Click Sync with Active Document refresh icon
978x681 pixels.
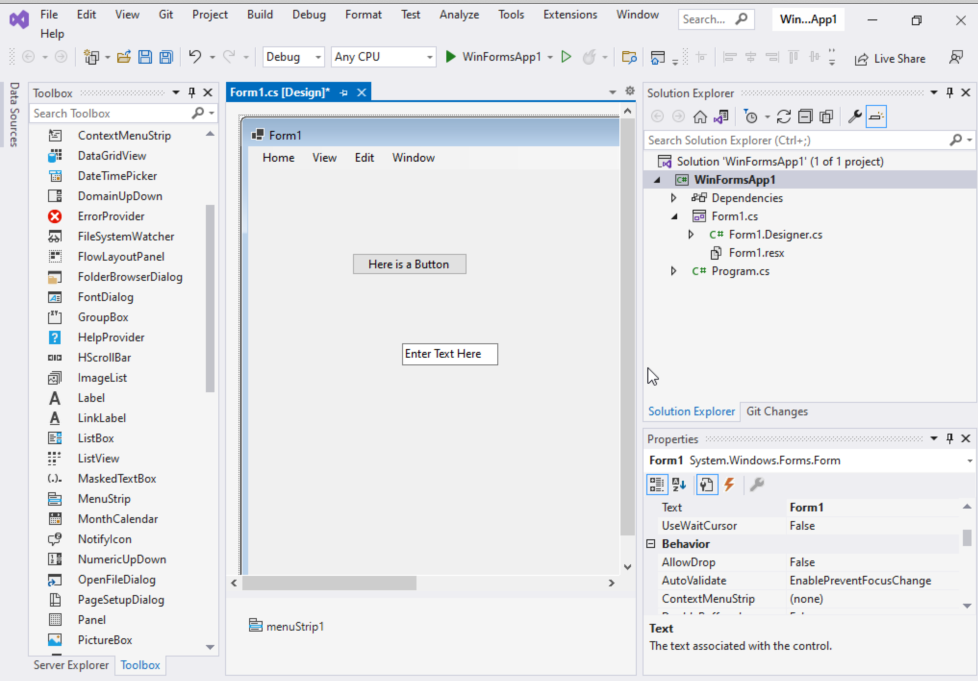pos(784,117)
